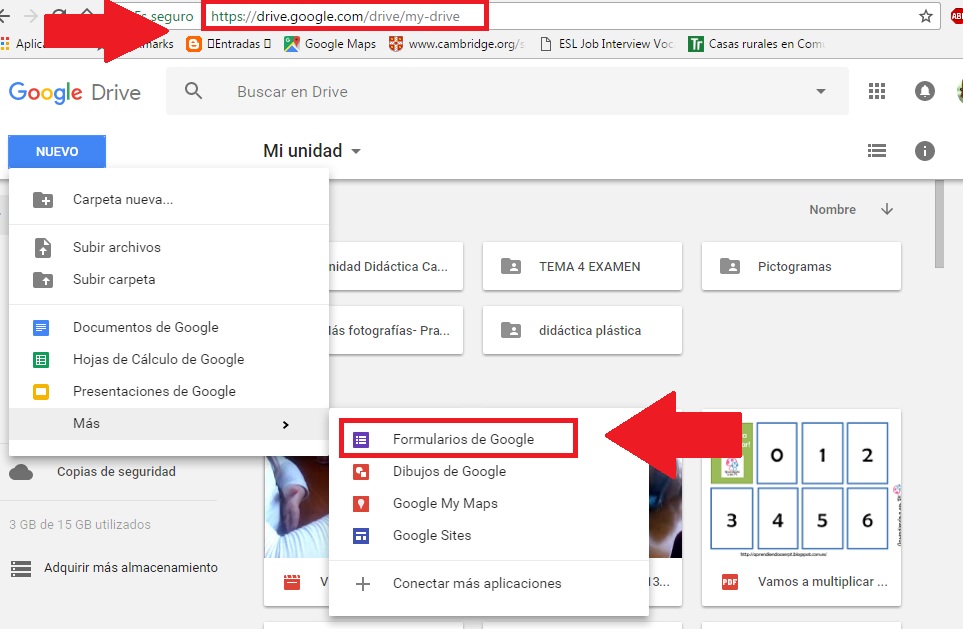Open the notifications bell icon
Image resolution: width=963 pixels, height=629 pixels.
pyautogui.click(x=924, y=92)
